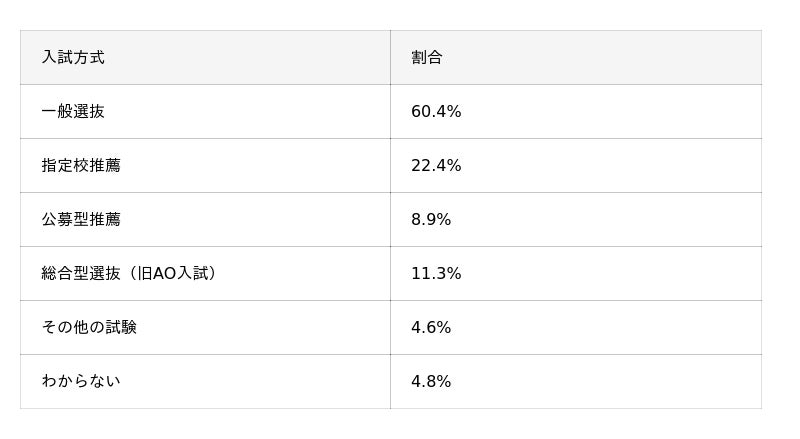
Task: Click the 割合 column header
Action: (427, 58)
